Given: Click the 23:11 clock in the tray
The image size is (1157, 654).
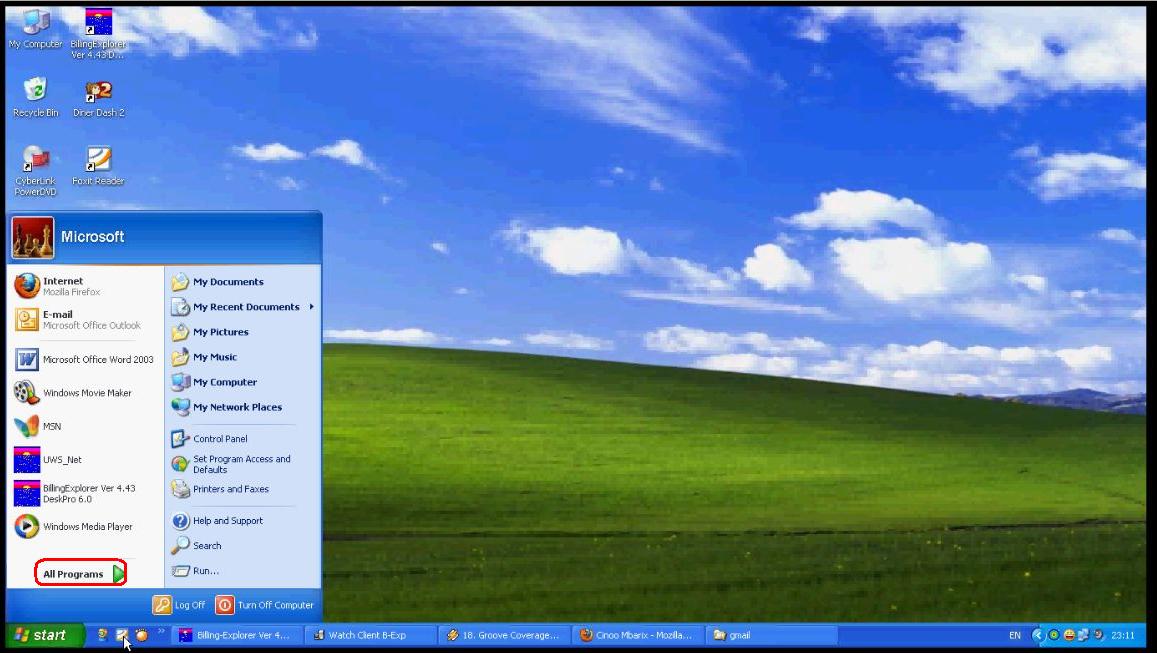Looking at the screenshot, I should coord(1123,635).
